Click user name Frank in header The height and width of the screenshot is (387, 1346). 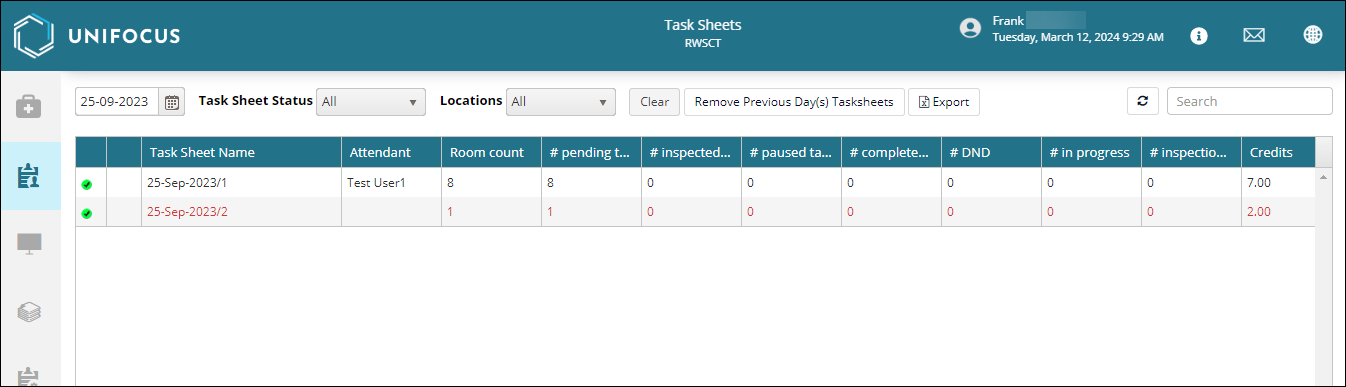coord(1009,20)
